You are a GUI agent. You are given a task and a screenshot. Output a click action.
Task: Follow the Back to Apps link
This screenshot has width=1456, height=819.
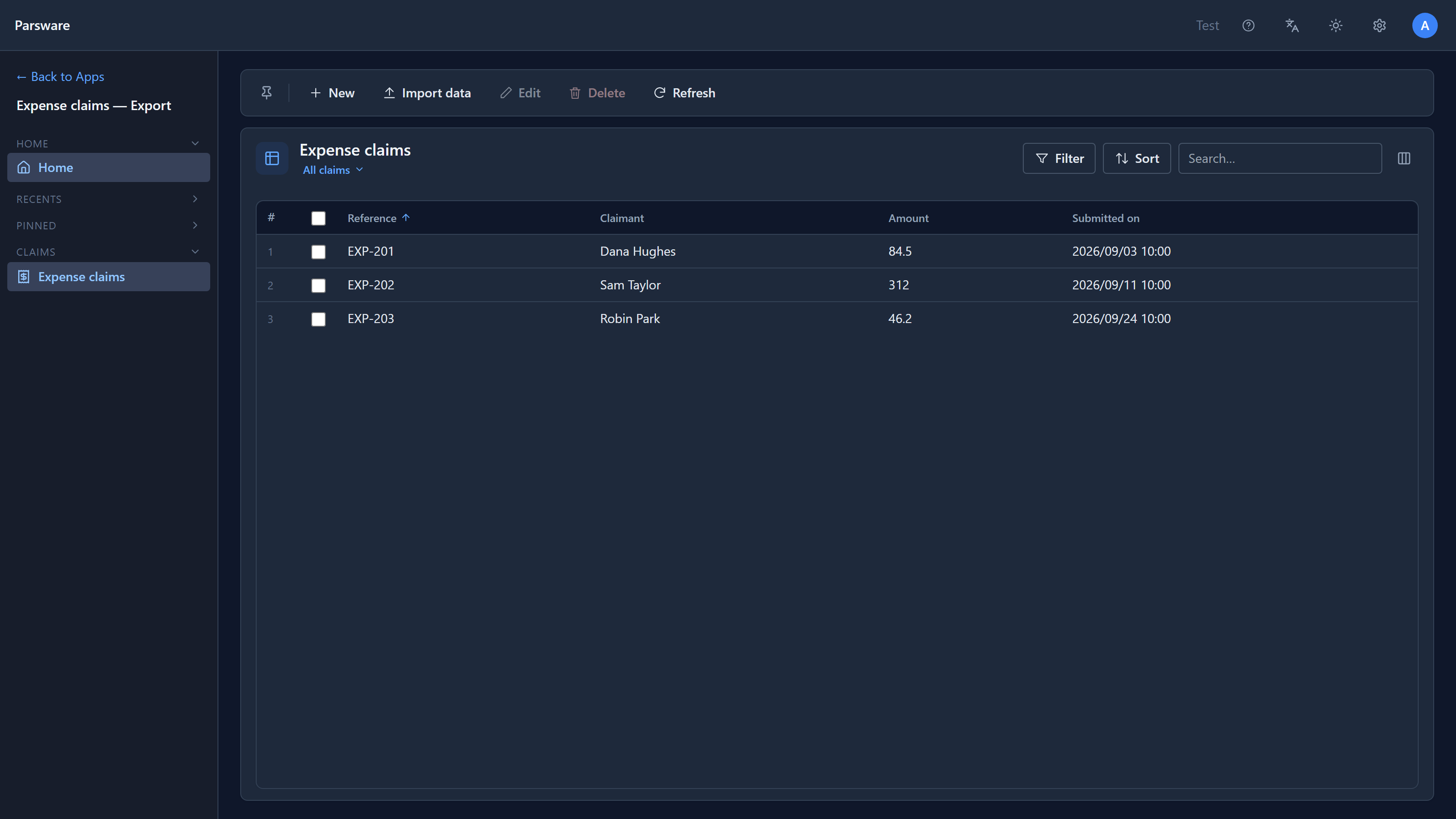(61, 76)
